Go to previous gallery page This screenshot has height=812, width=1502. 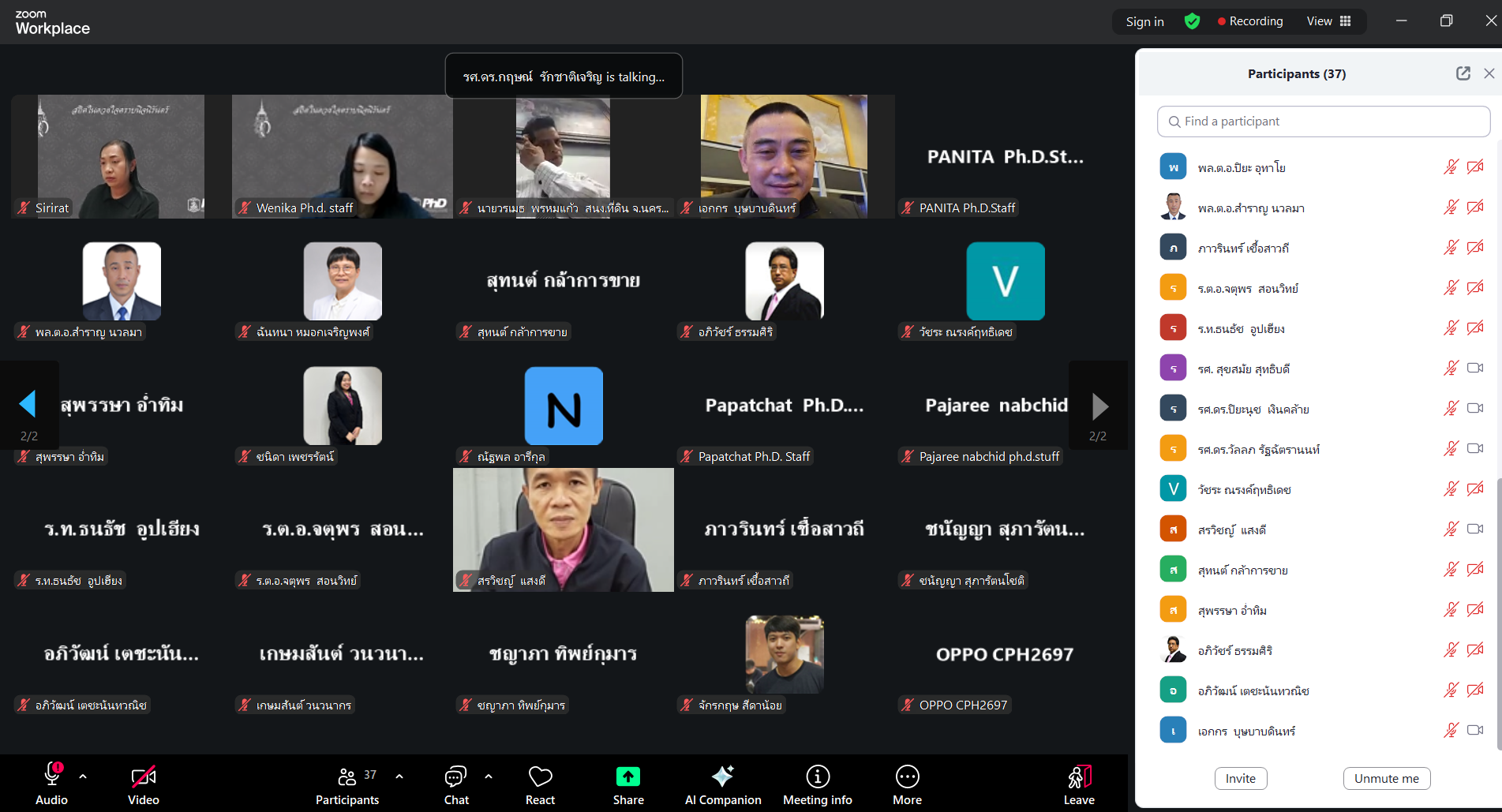click(28, 404)
